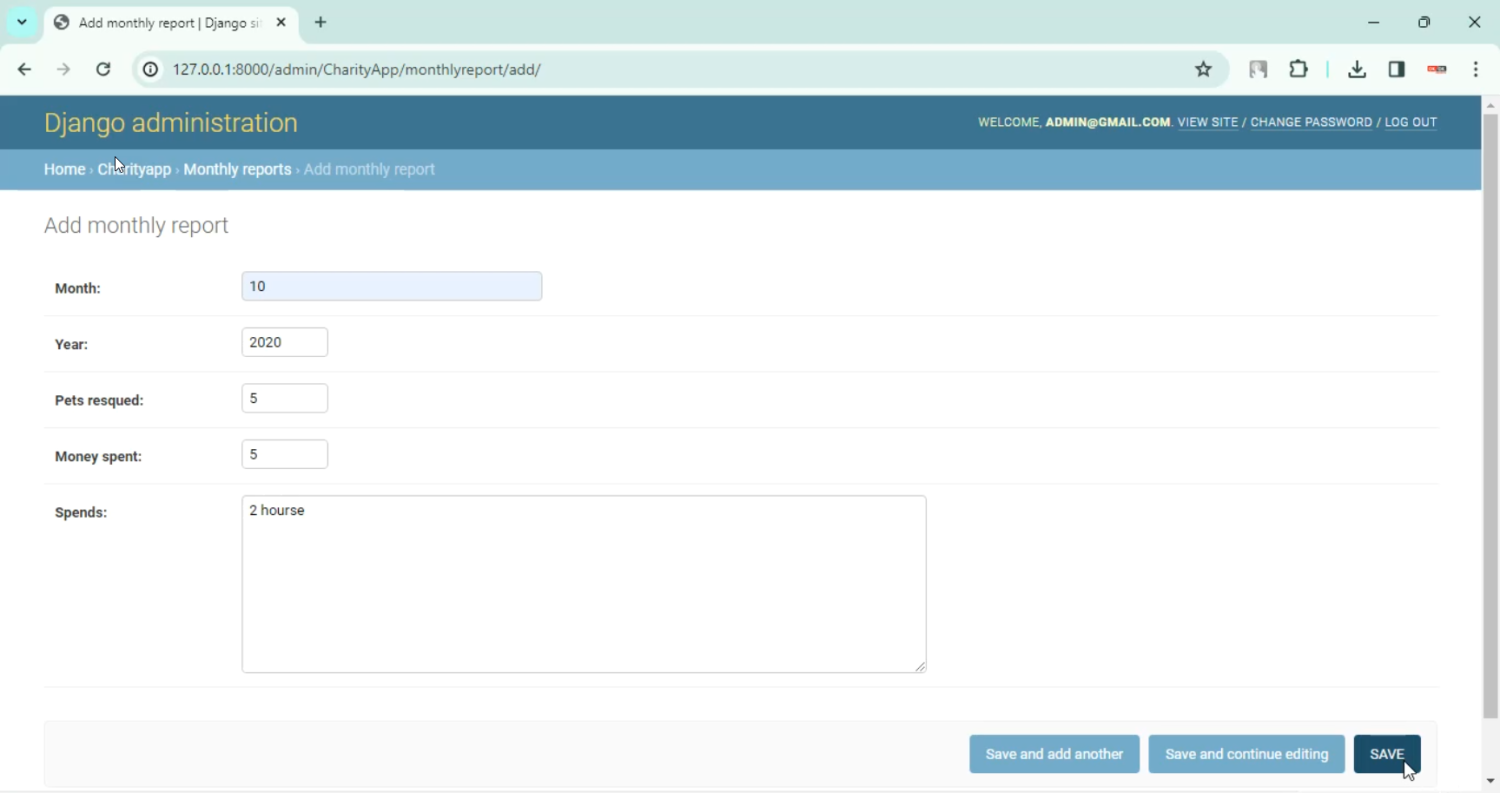Toggle the browser side panel icon

point(1396,69)
